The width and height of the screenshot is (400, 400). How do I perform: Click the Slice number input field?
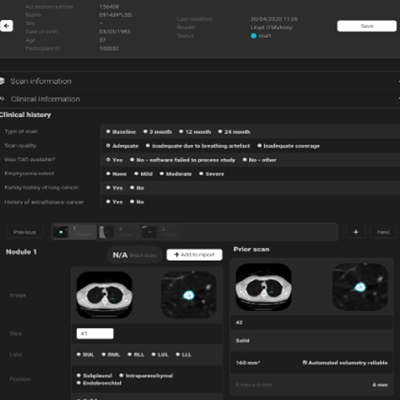pyautogui.click(x=95, y=333)
